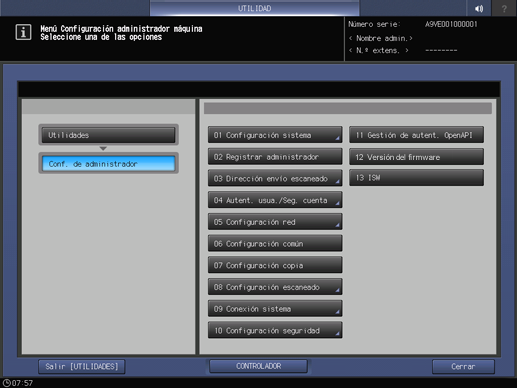Image resolution: width=517 pixels, height=388 pixels.
Task: Open help with the question mark icon
Action: pyautogui.click(x=504, y=8)
